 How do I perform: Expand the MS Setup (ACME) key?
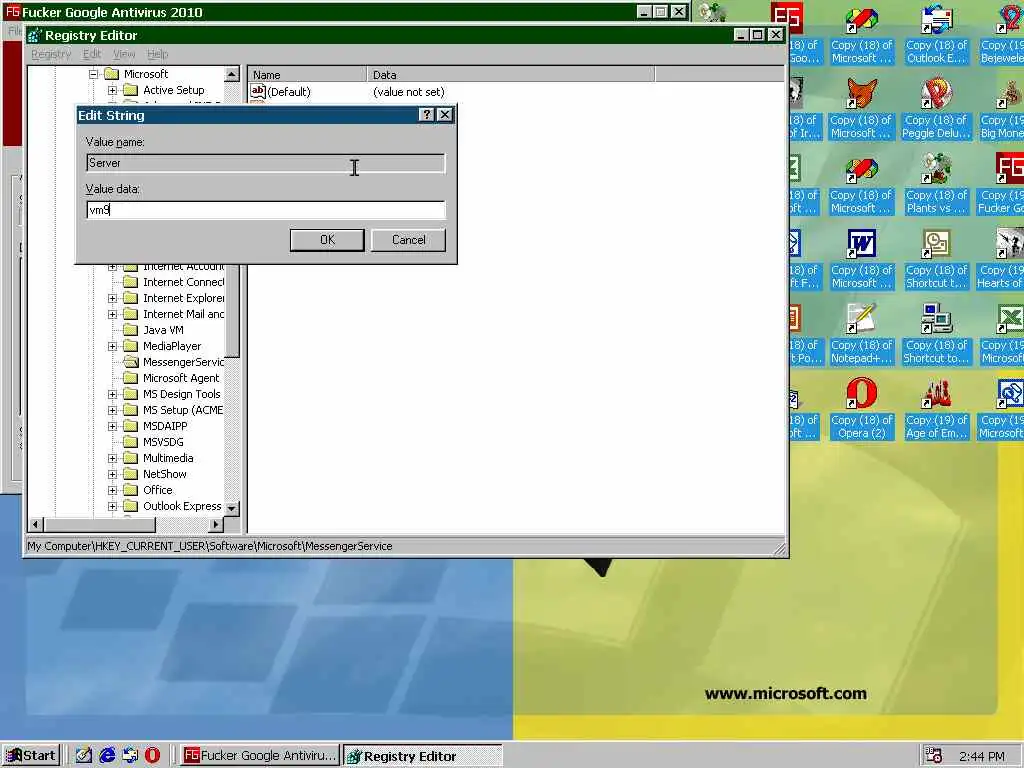112,410
